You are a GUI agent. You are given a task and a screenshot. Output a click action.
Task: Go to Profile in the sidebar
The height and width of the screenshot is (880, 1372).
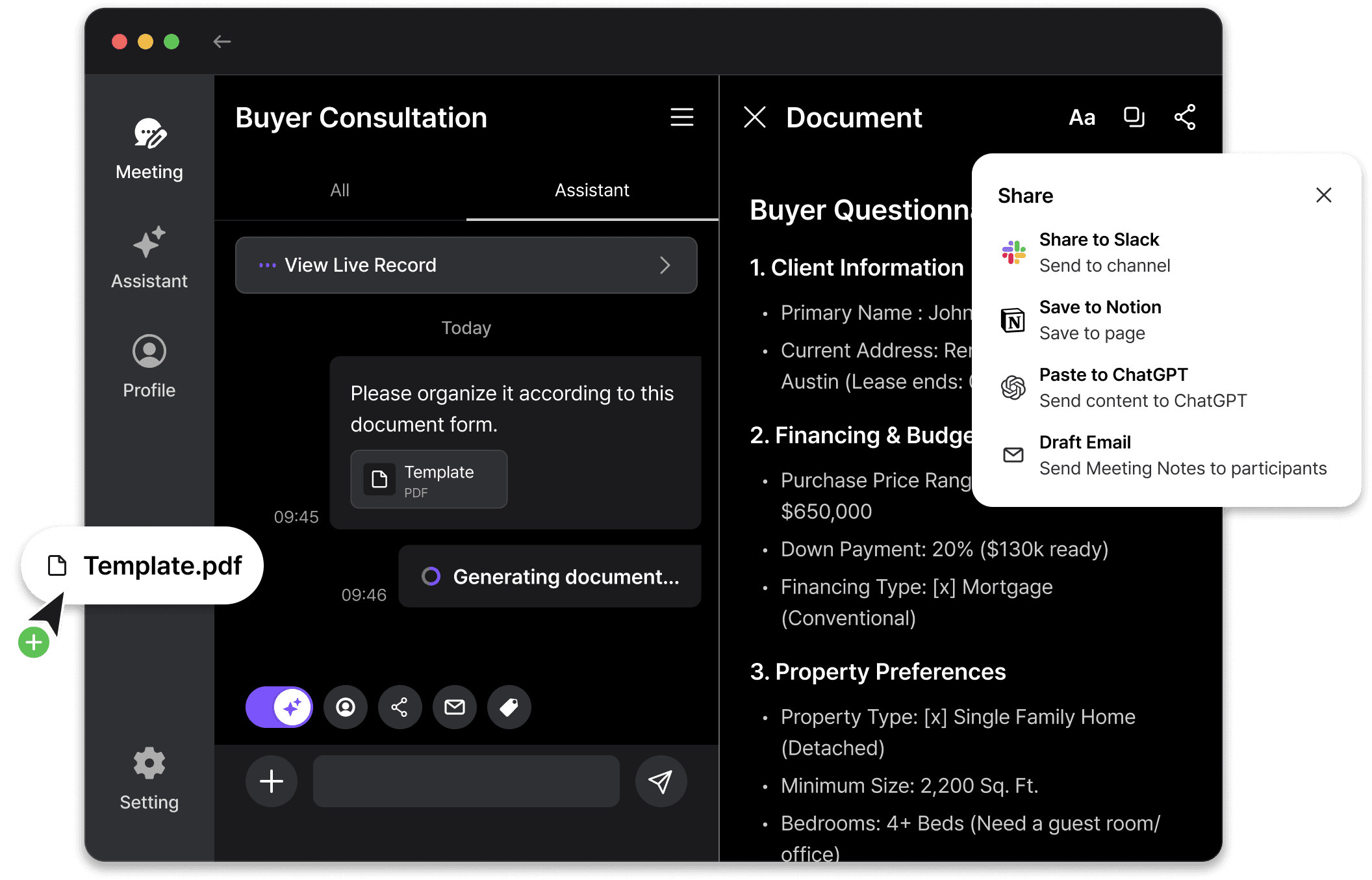click(x=149, y=366)
